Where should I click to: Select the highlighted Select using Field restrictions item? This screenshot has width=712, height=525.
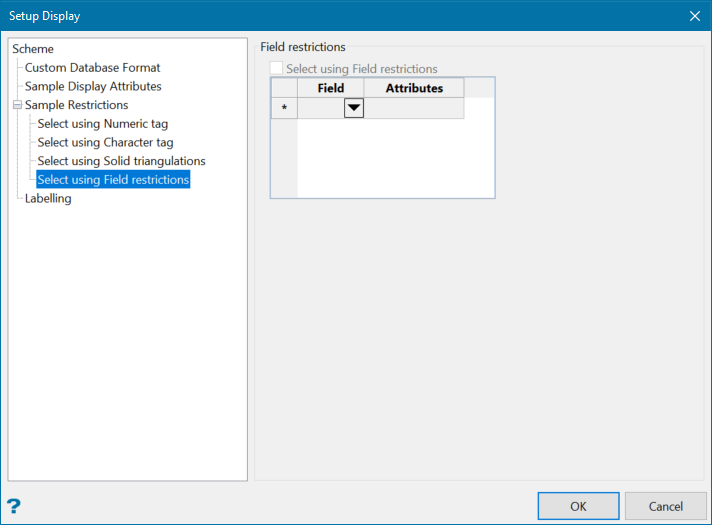click(113, 179)
